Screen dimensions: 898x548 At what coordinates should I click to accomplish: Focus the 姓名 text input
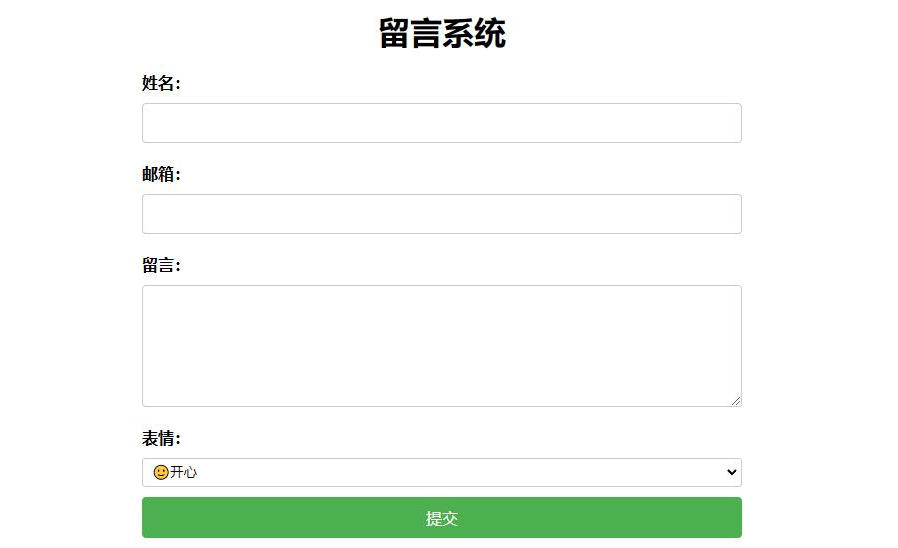(x=441, y=123)
